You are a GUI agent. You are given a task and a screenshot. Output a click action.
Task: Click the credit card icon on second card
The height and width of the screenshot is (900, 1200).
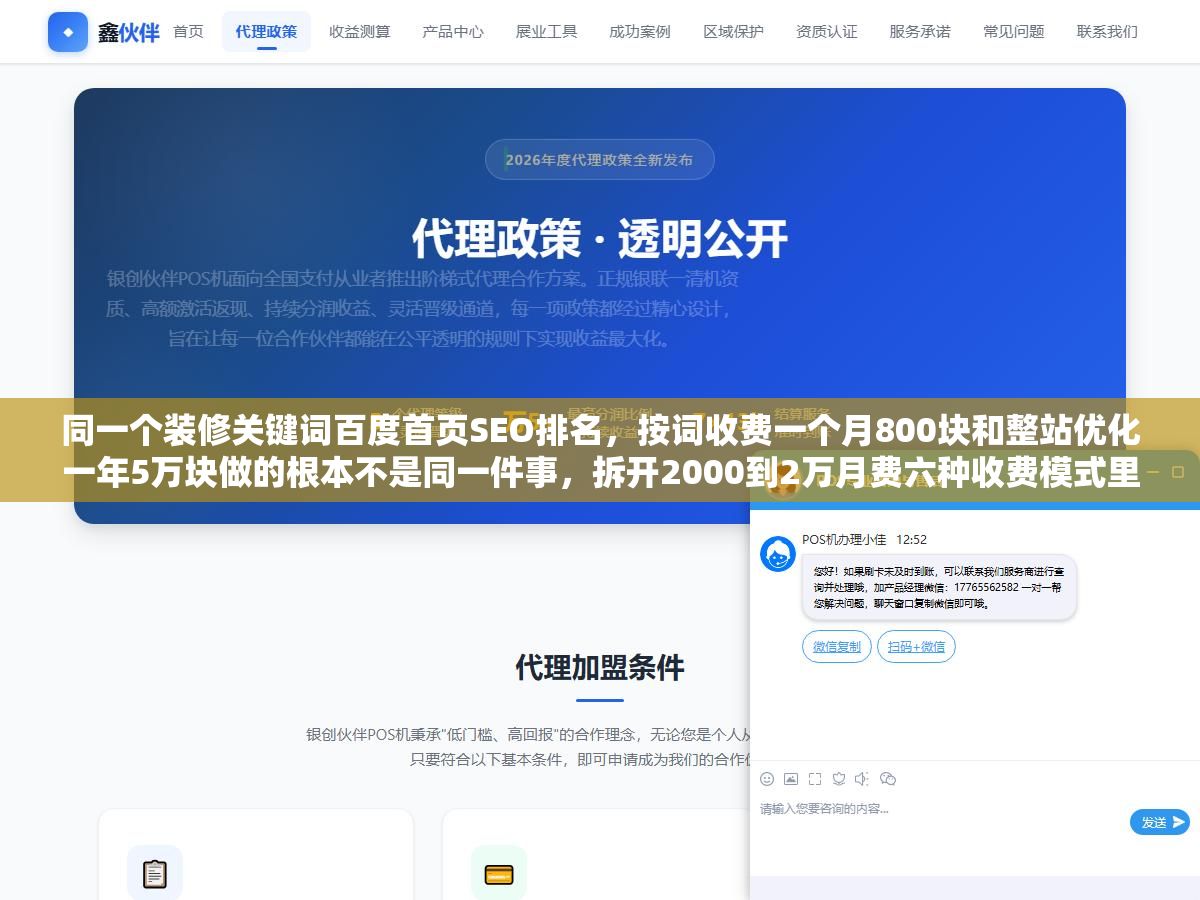(x=499, y=873)
